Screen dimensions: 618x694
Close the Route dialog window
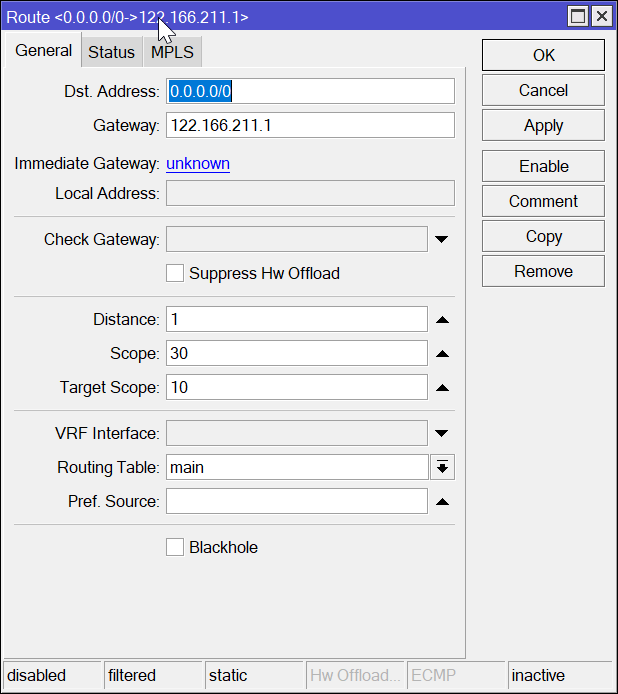click(x=601, y=16)
